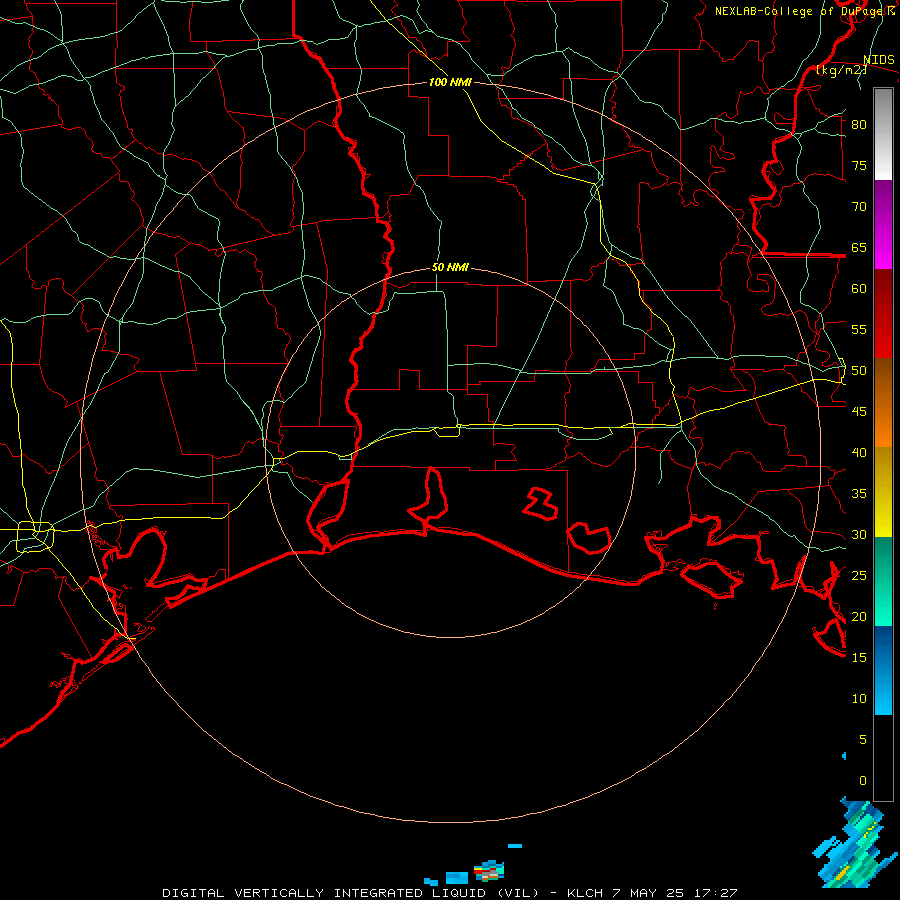Click the 50 value on the scale
900x900 pixels.
point(859,371)
